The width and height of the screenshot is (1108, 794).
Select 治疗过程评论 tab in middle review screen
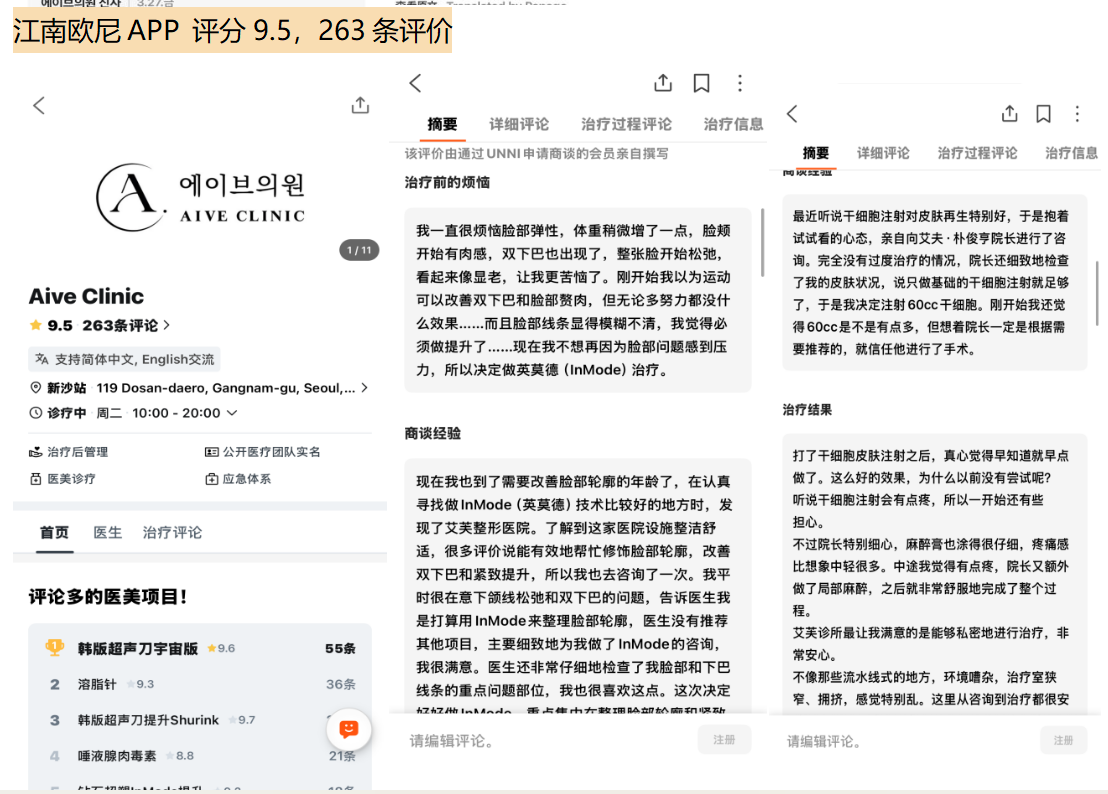(x=627, y=124)
